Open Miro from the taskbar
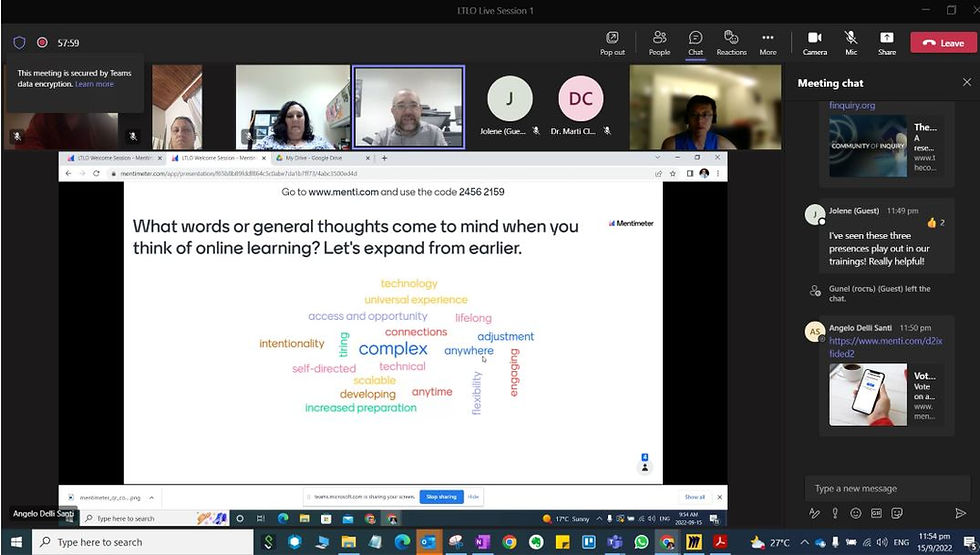The image size is (980, 555). [694, 542]
